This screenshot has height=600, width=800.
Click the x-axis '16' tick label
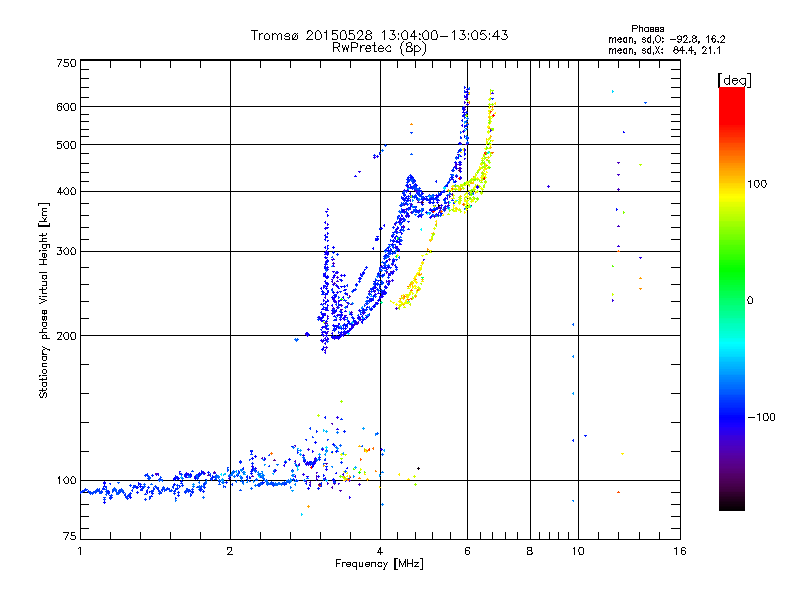pyautogui.click(x=680, y=551)
